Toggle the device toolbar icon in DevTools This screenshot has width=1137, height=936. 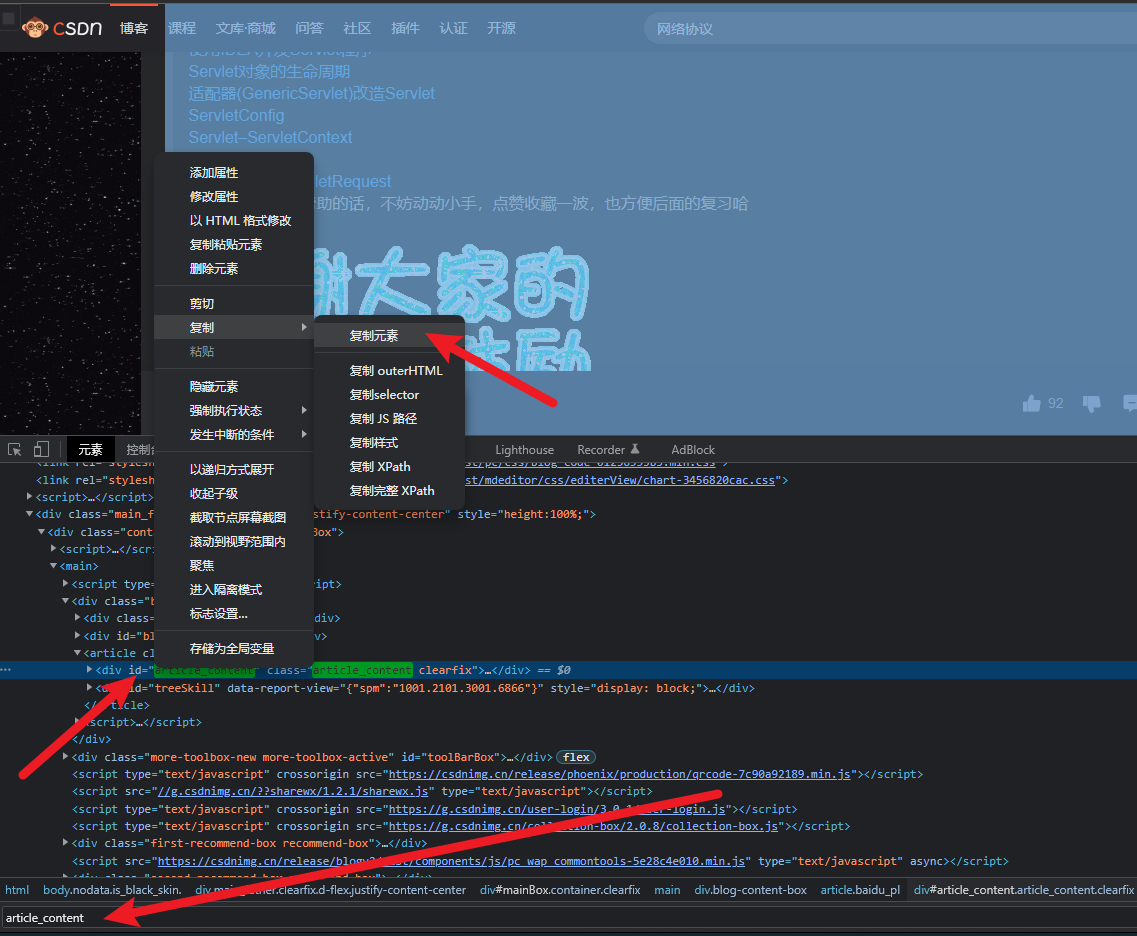[41, 450]
